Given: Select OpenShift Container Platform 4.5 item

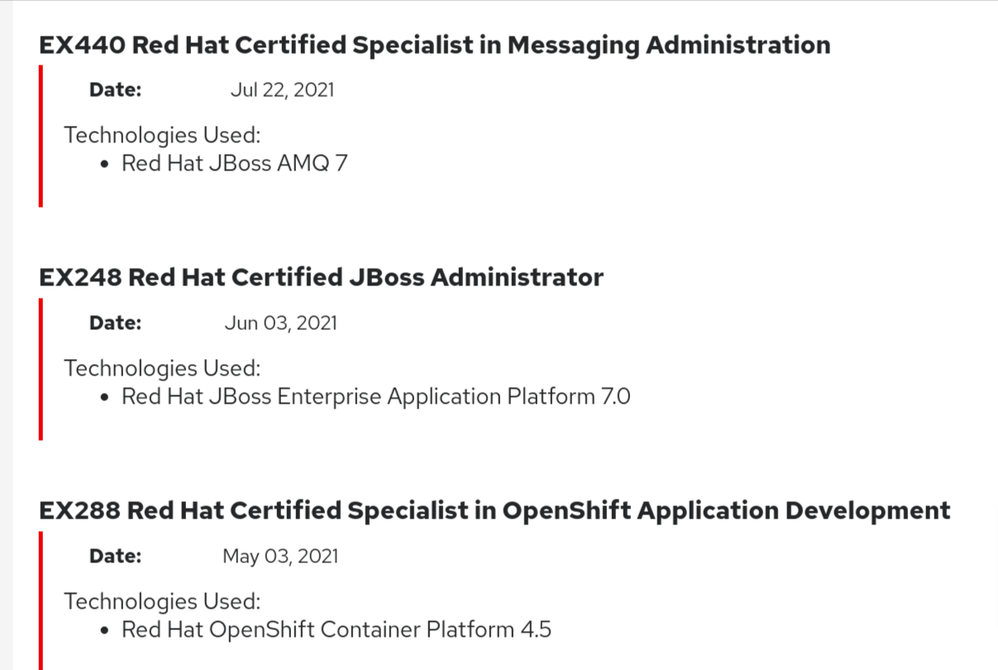Looking at the screenshot, I should tap(336, 630).
